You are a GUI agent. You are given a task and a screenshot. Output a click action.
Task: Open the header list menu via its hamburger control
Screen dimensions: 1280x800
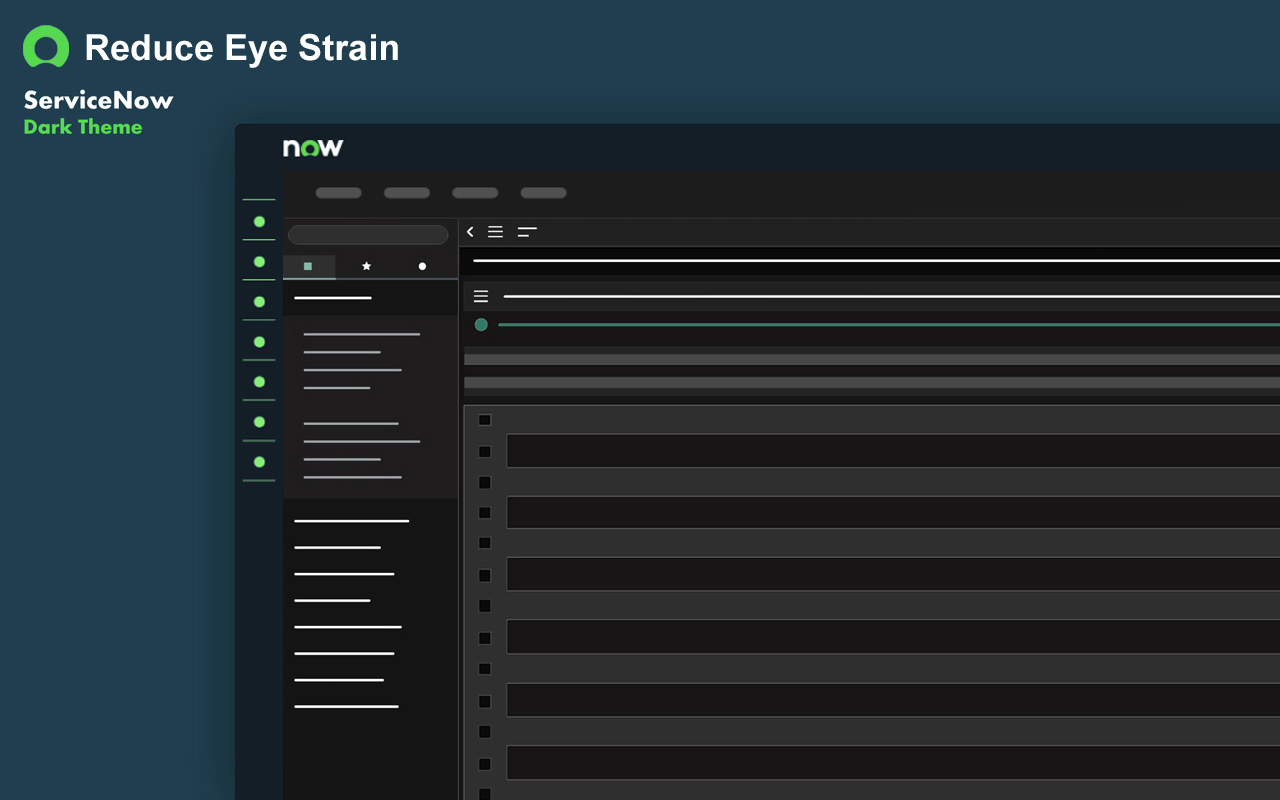coord(495,231)
